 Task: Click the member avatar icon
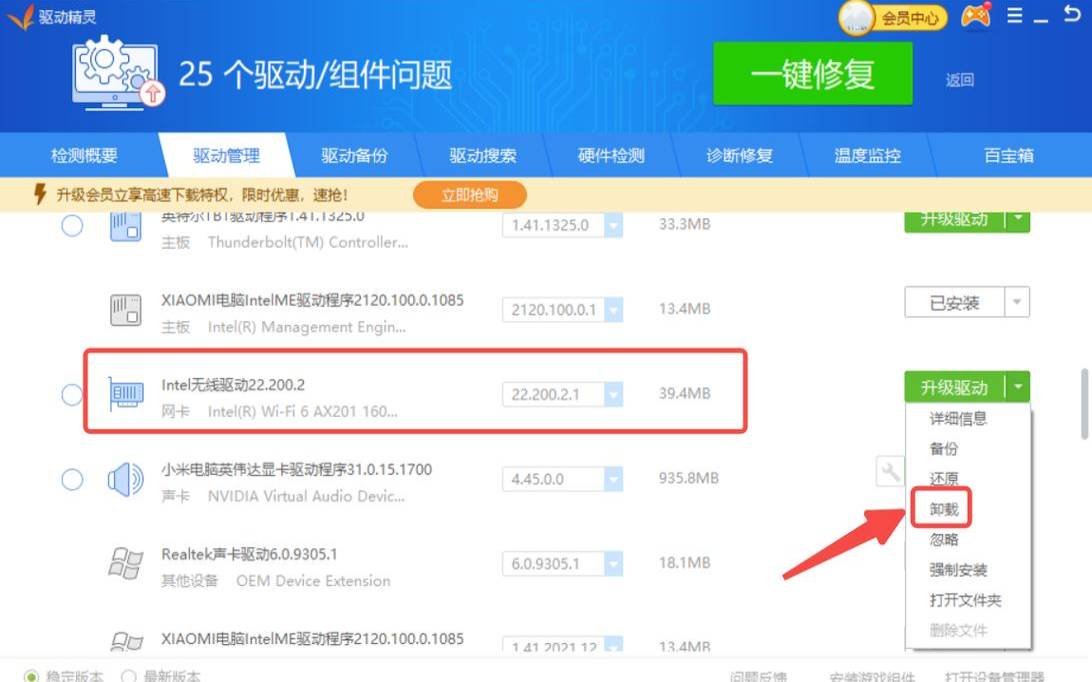tap(855, 17)
